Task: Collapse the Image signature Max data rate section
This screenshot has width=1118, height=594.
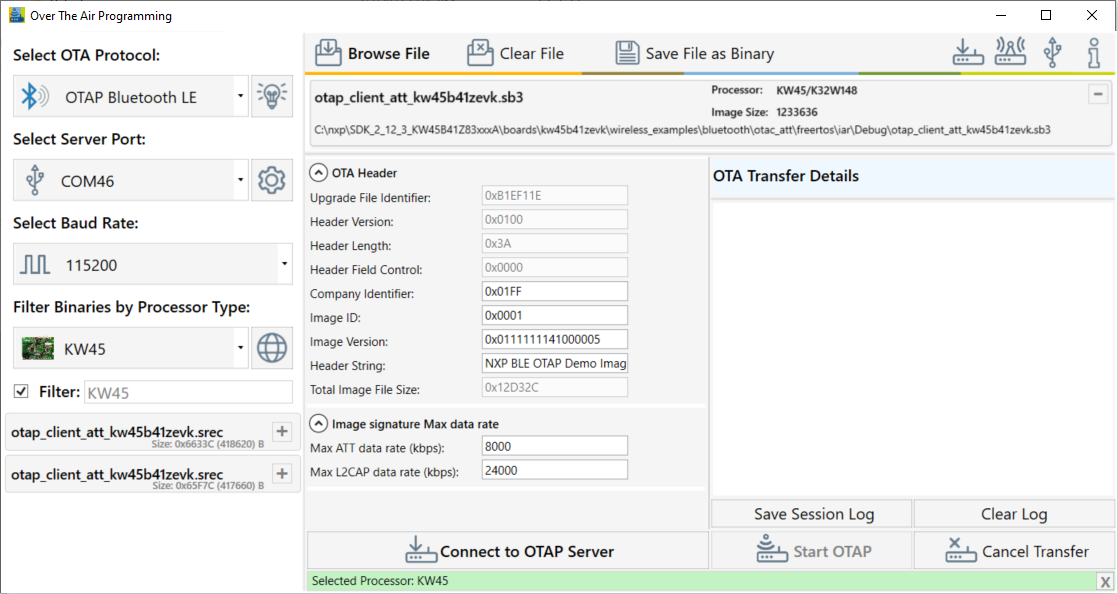Action: pyautogui.click(x=317, y=422)
